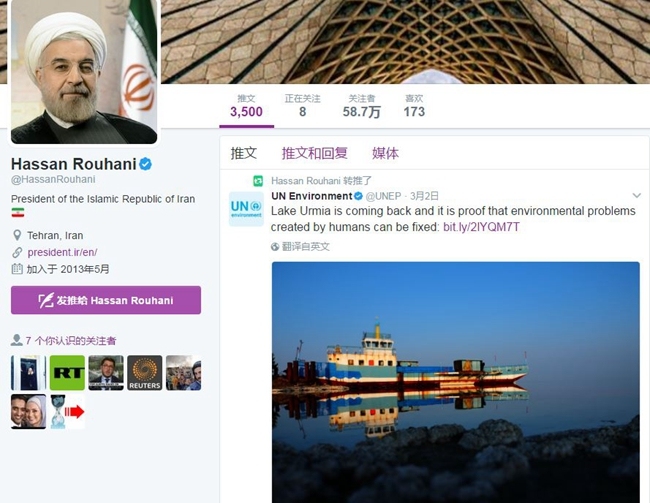Click the globe icon beside 翻译自英文
Screen dimensions: 650x503
pos(275,247)
